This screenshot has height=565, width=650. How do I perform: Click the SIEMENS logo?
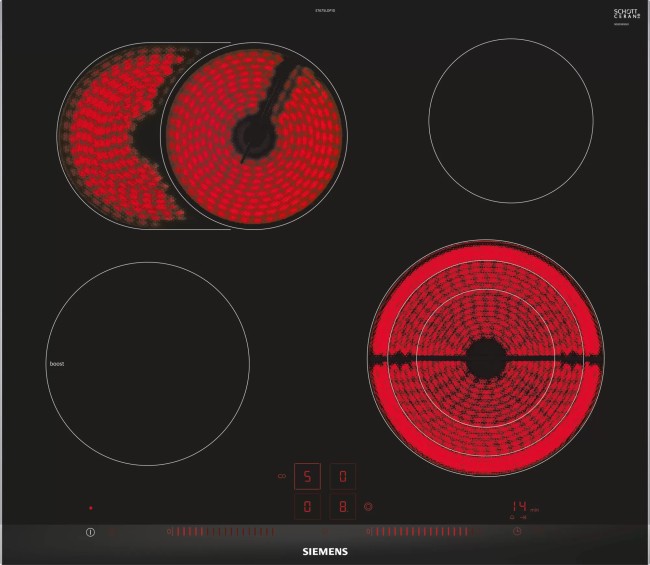click(x=324, y=551)
